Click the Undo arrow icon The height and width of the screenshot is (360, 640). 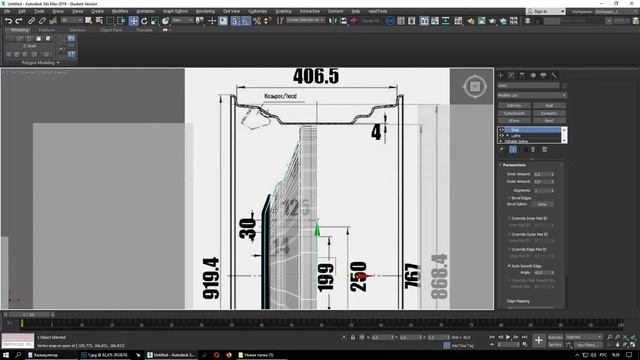pyautogui.click(x=8, y=20)
